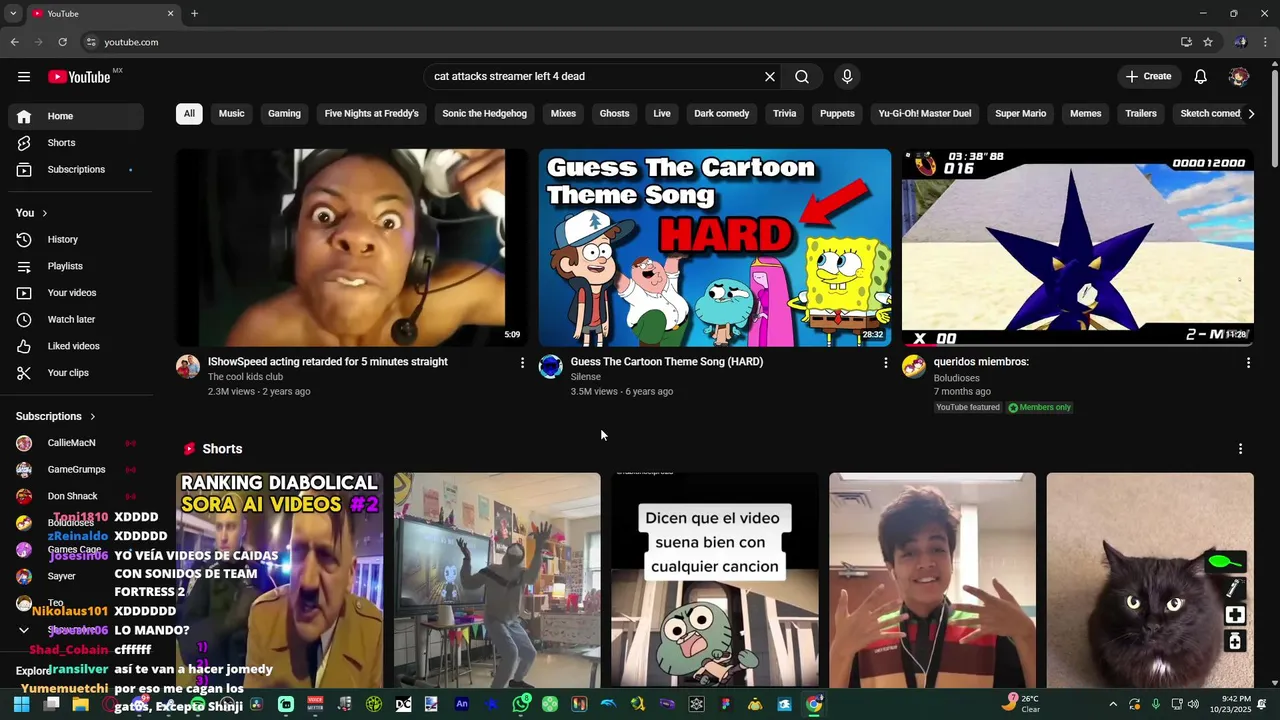This screenshot has width=1280, height=720.
Task: Open Shorts from the sidebar
Action: (76, 143)
